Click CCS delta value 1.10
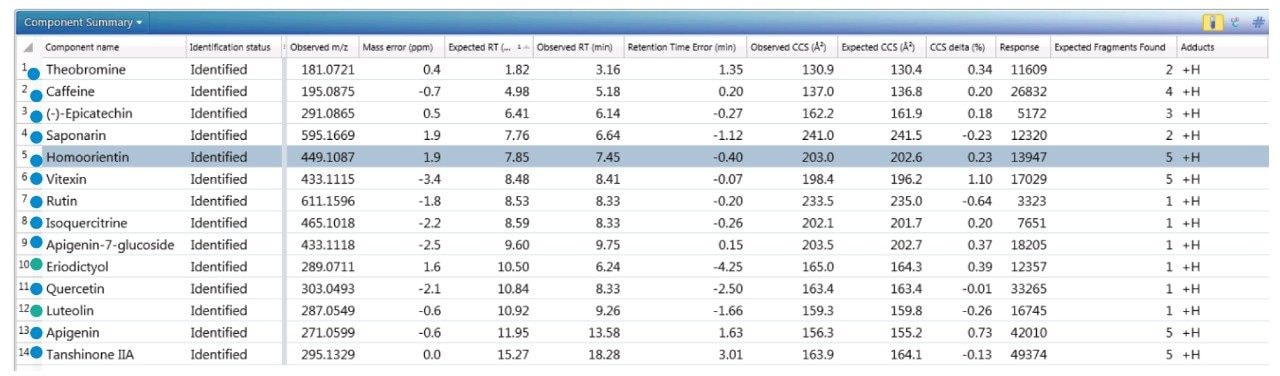The height and width of the screenshot is (376, 1280). (x=979, y=179)
